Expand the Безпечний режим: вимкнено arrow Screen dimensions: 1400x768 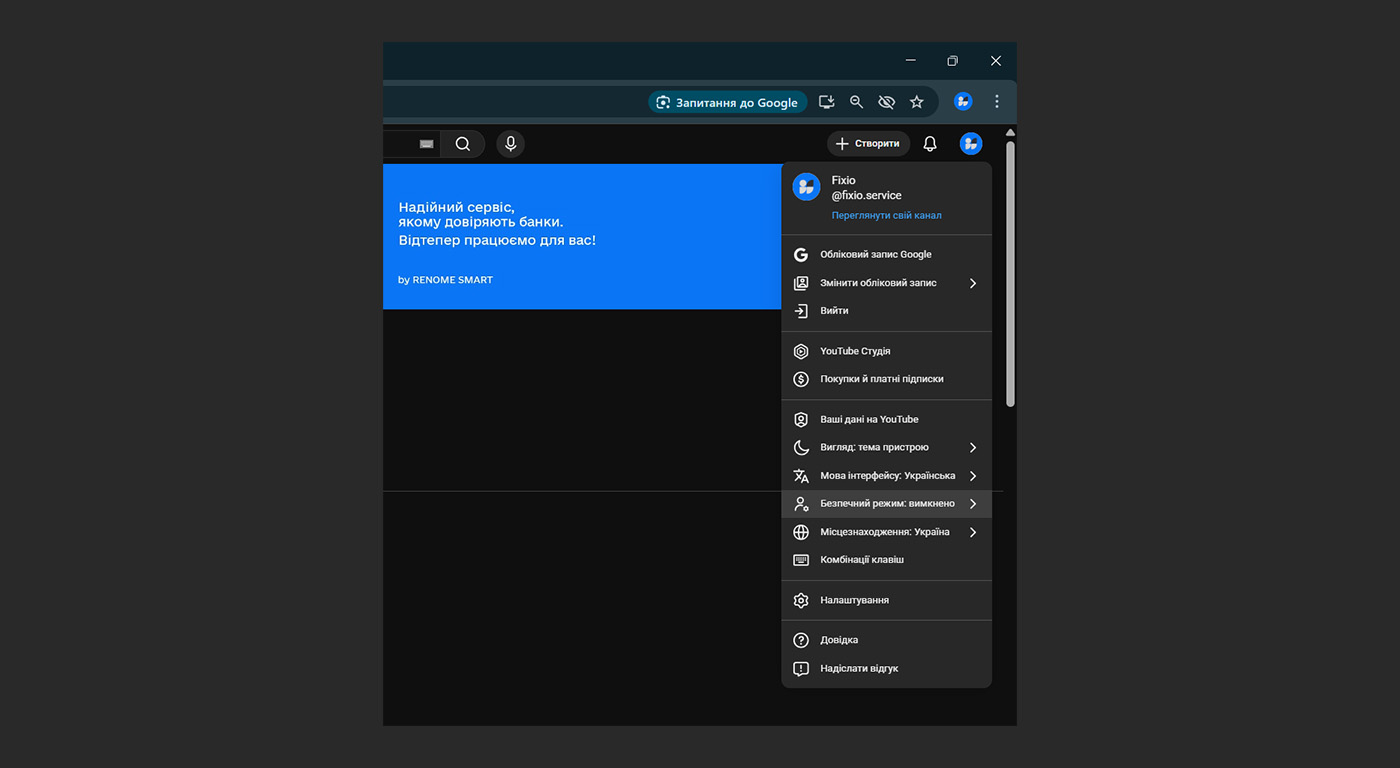(973, 504)
